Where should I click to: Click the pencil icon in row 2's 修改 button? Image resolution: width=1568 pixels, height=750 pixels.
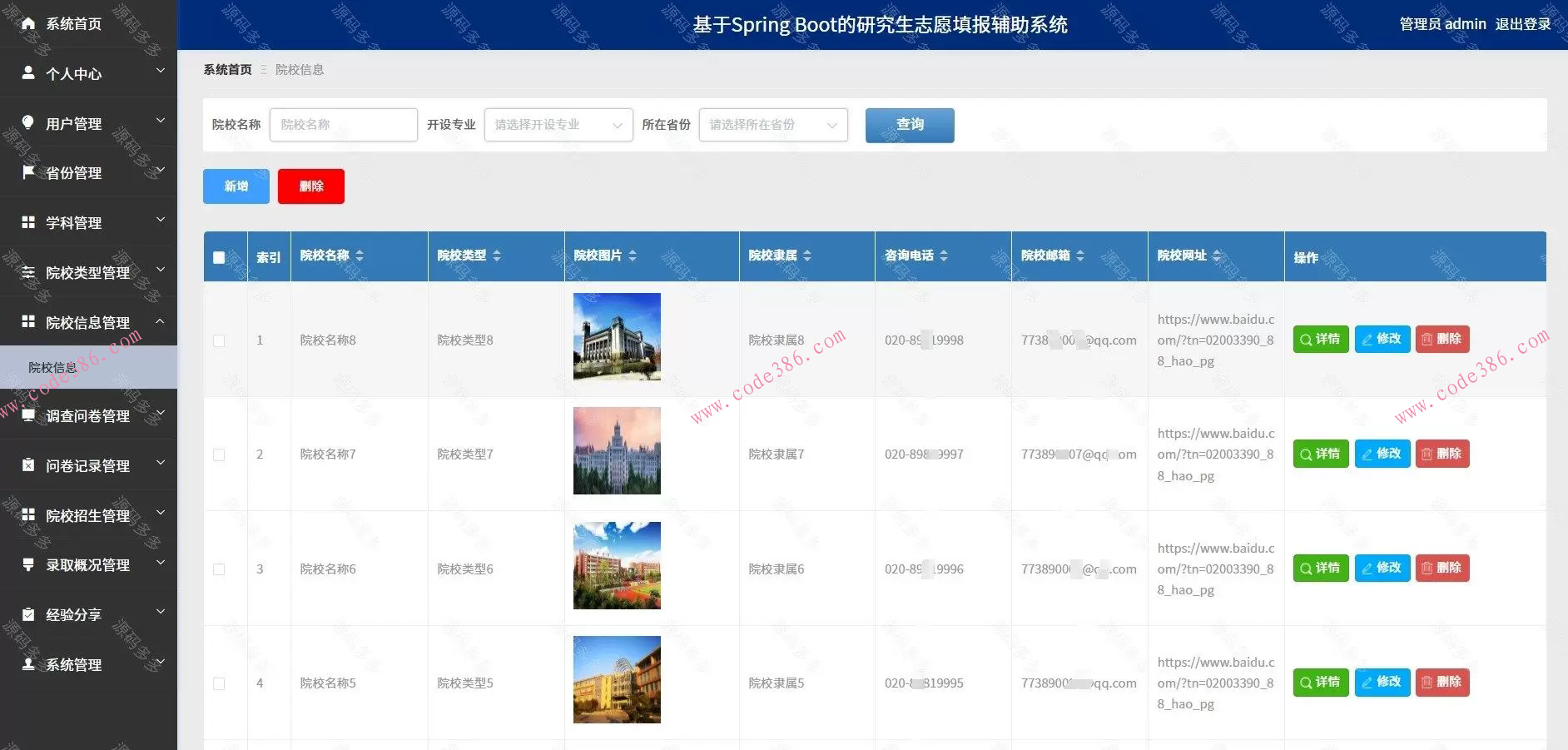tap(1367, 454)
